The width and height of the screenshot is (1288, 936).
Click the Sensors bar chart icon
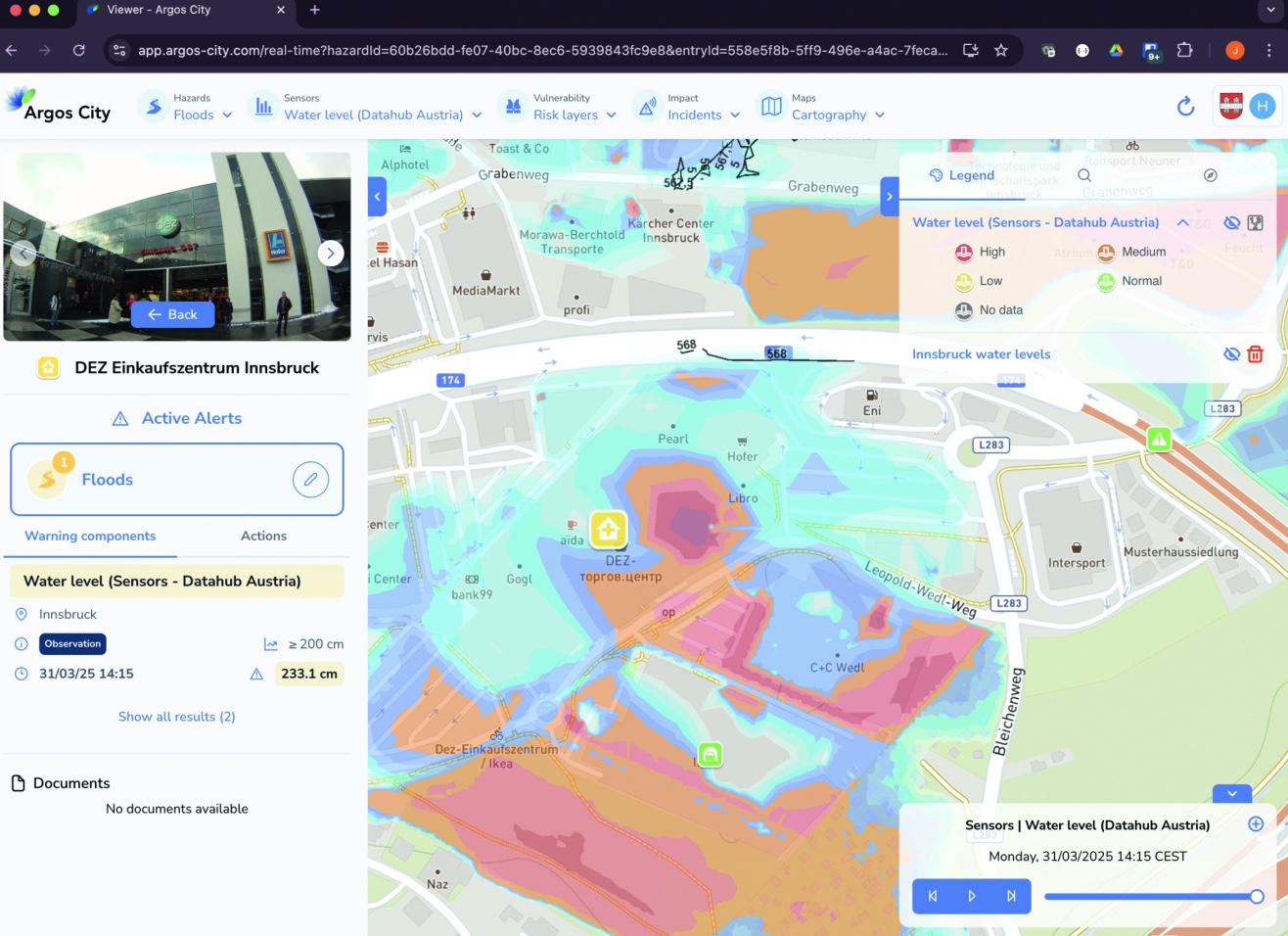point(263,107)
